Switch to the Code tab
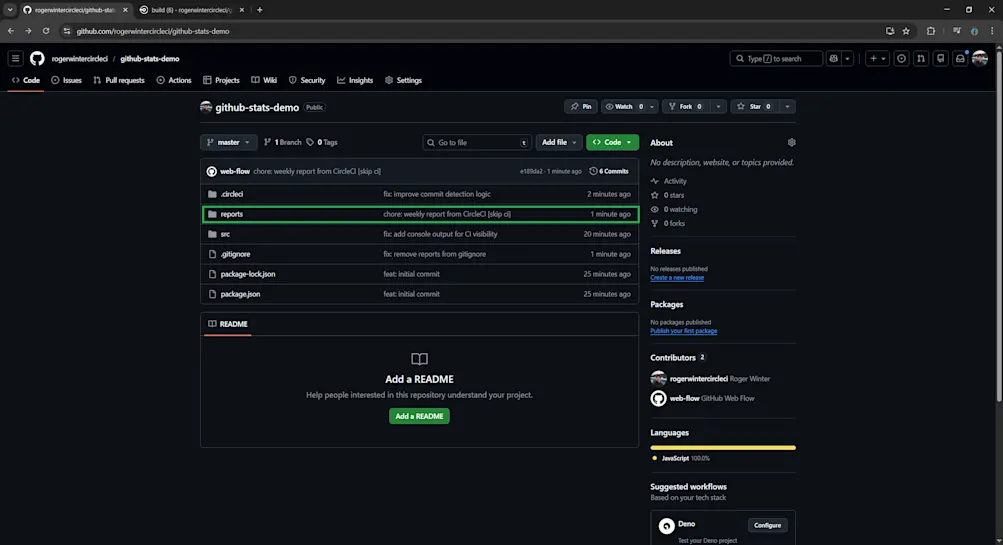 (26, 80)
